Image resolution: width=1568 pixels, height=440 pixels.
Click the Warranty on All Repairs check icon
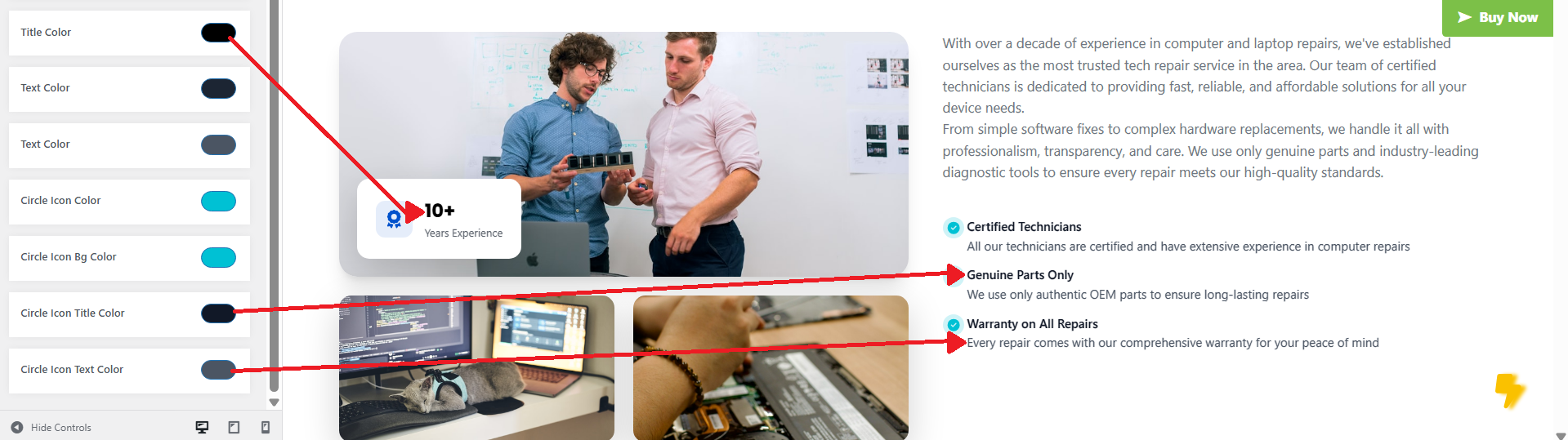pyautogui.click(x=953, y=325)
